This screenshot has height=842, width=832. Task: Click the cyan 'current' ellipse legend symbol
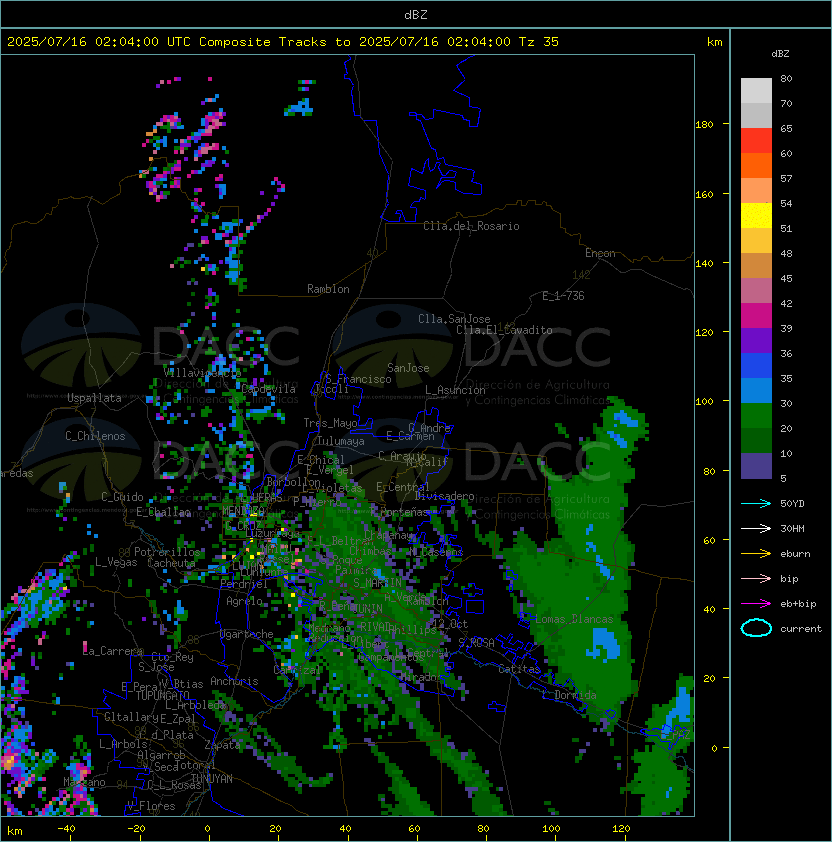[x=756, y=628]
